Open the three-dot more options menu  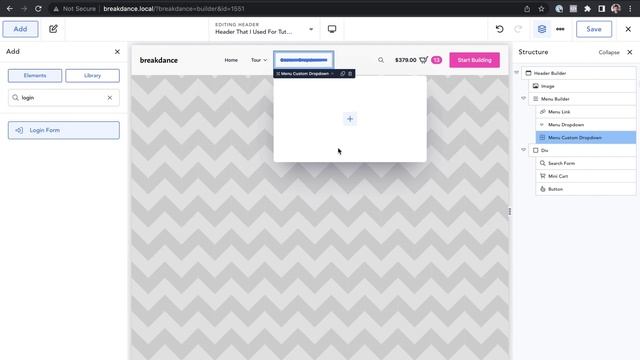[x=560, y=29]
